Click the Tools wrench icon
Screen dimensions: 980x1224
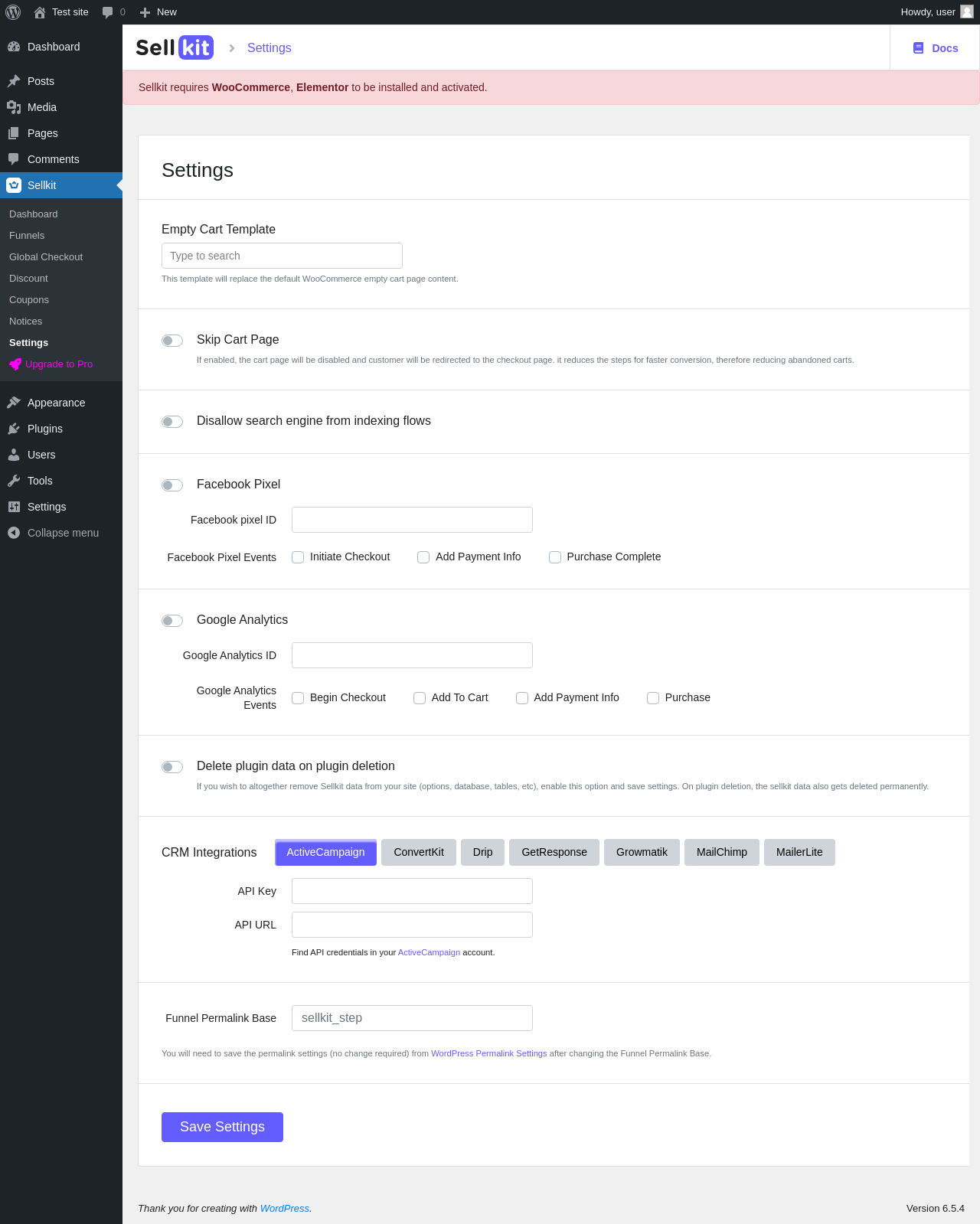pos(14,481)
